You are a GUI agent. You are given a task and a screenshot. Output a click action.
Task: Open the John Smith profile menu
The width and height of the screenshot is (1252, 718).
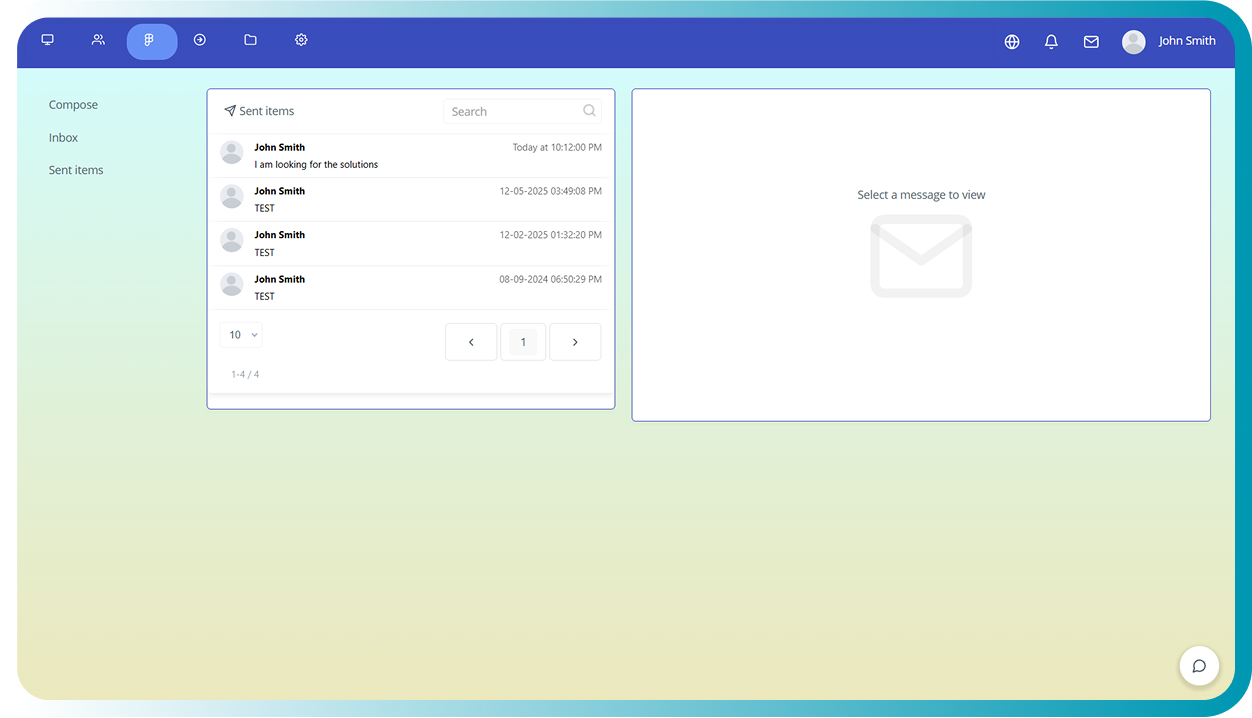point(1169,41)
